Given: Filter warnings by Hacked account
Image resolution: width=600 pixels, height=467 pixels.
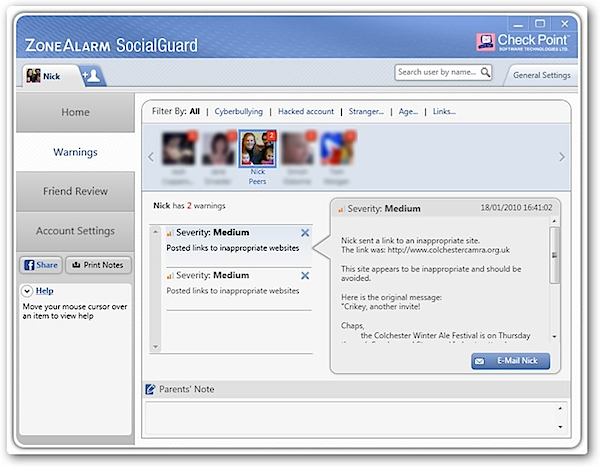Looking at the screenshot, I should coord(306,111).
